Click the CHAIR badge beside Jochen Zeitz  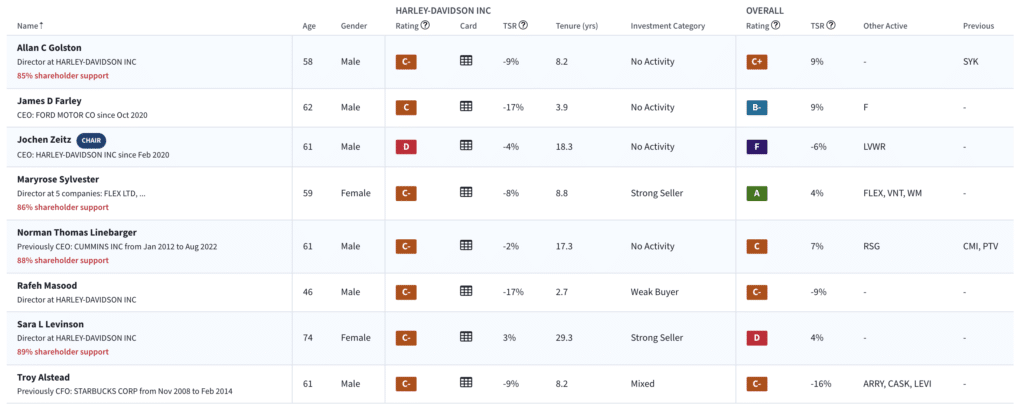click(91, 140)
